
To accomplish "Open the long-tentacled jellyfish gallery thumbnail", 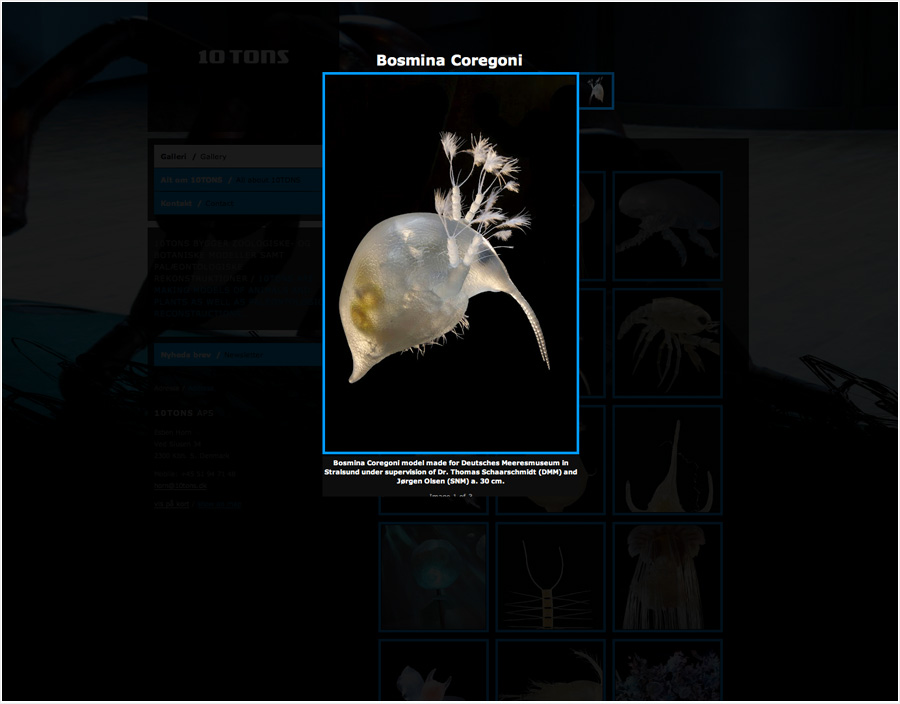I will 668,577.
